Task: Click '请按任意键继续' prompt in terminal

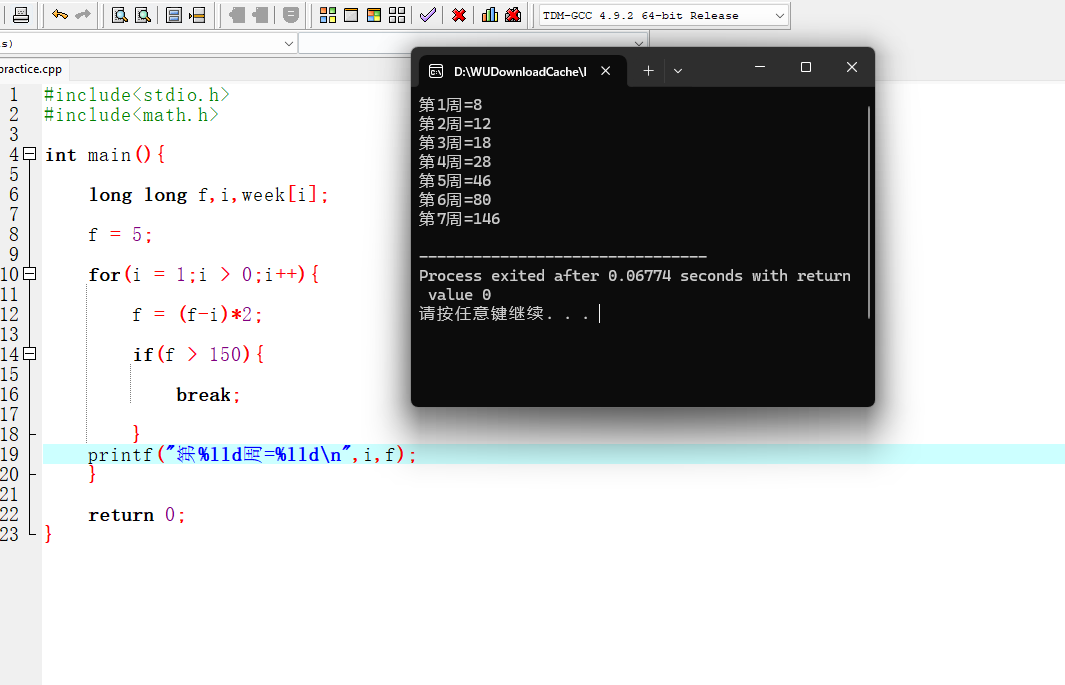Action: click(481, 314)
